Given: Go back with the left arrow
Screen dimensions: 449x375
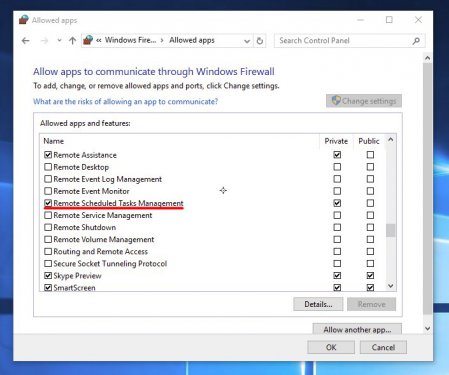Looking at the screenshot, I should coord(26,41).
